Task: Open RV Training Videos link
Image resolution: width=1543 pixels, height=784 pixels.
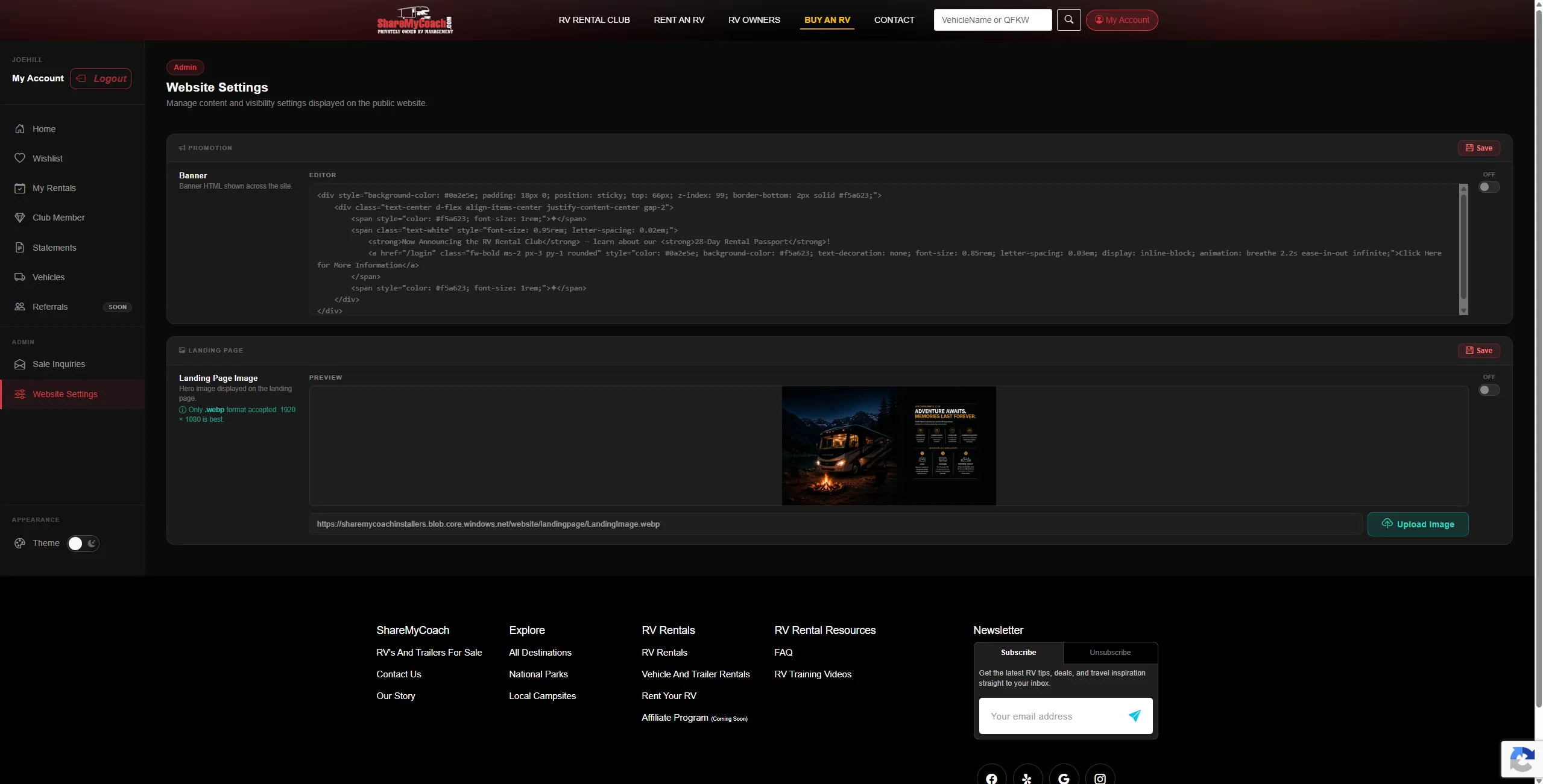Action: [812, 674]
